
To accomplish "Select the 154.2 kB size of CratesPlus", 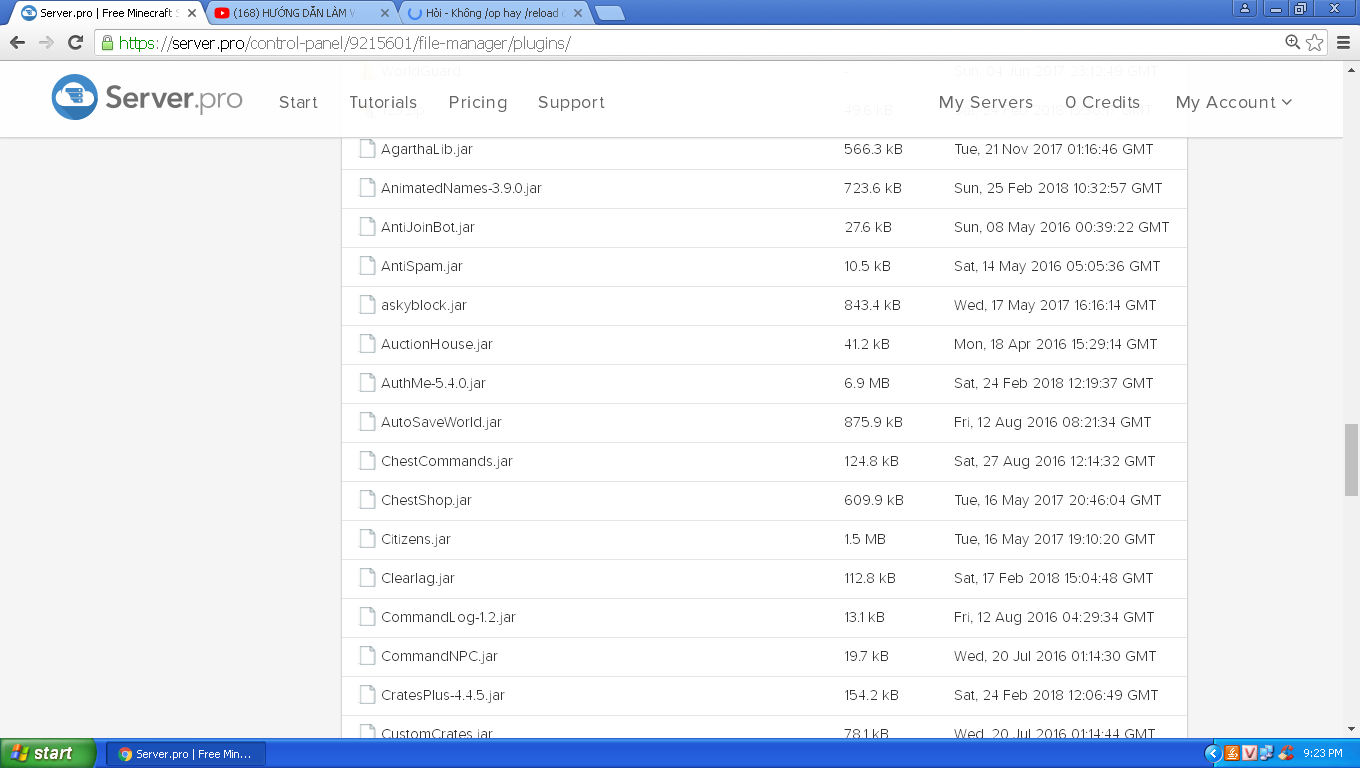I will (x=871, y=695).
